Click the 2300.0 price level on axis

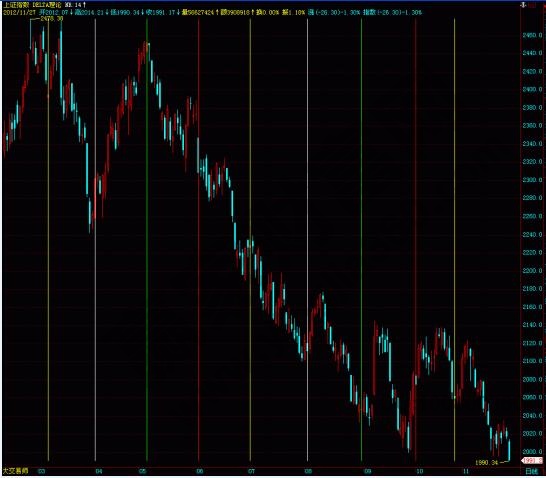point(532,180)
